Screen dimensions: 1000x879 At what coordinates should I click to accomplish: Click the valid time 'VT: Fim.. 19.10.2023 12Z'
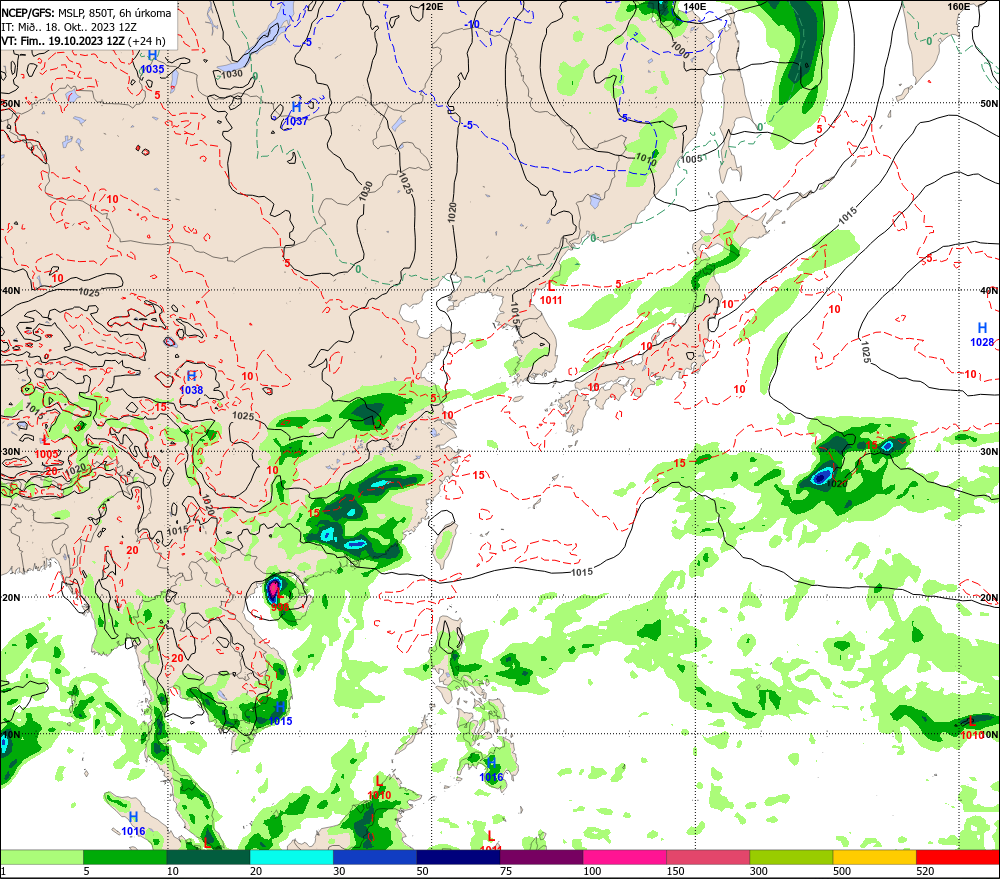coord(62,41)
